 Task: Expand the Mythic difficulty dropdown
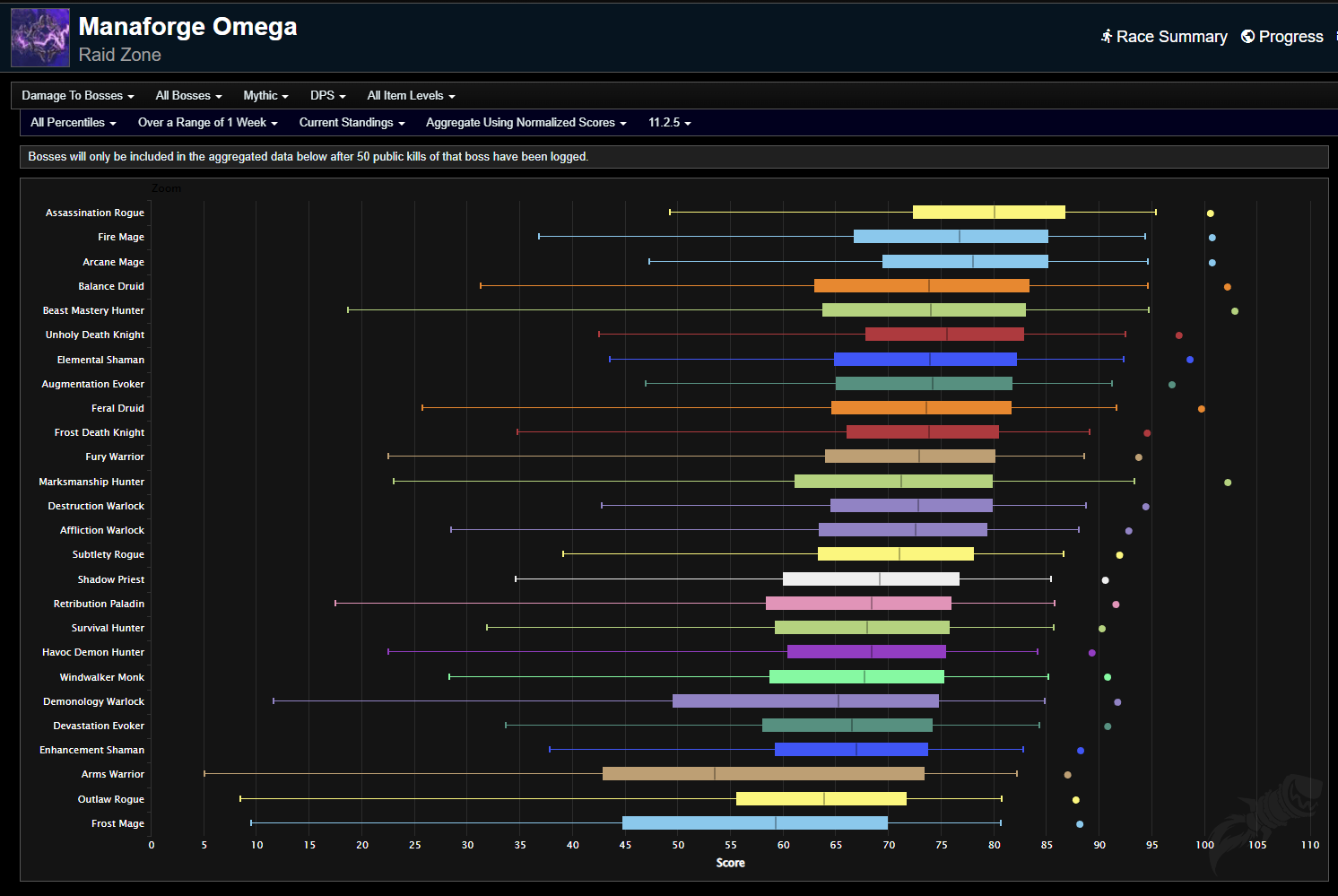[x=265, y=96]
